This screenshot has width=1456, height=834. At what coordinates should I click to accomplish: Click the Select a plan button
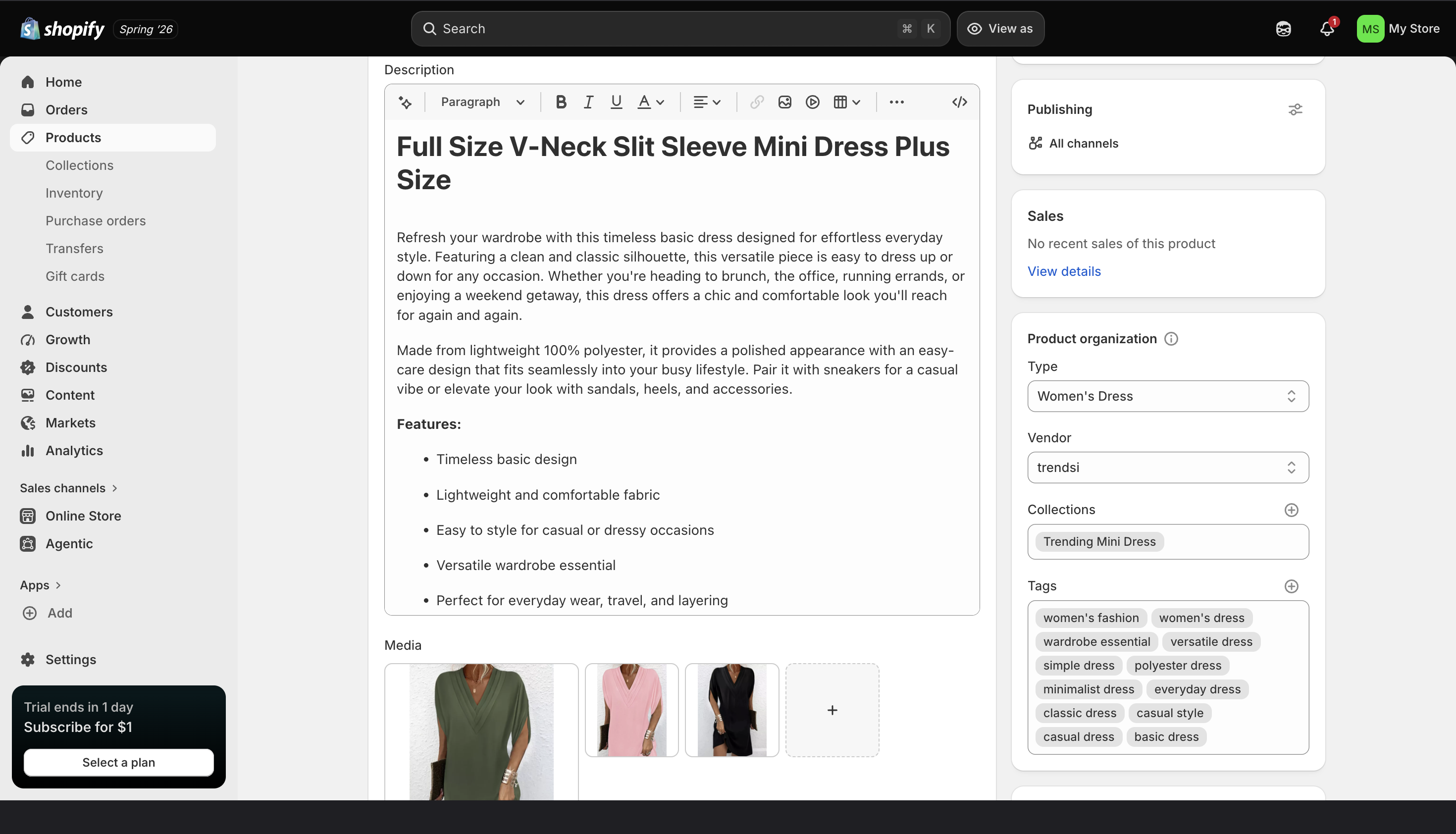118,762
